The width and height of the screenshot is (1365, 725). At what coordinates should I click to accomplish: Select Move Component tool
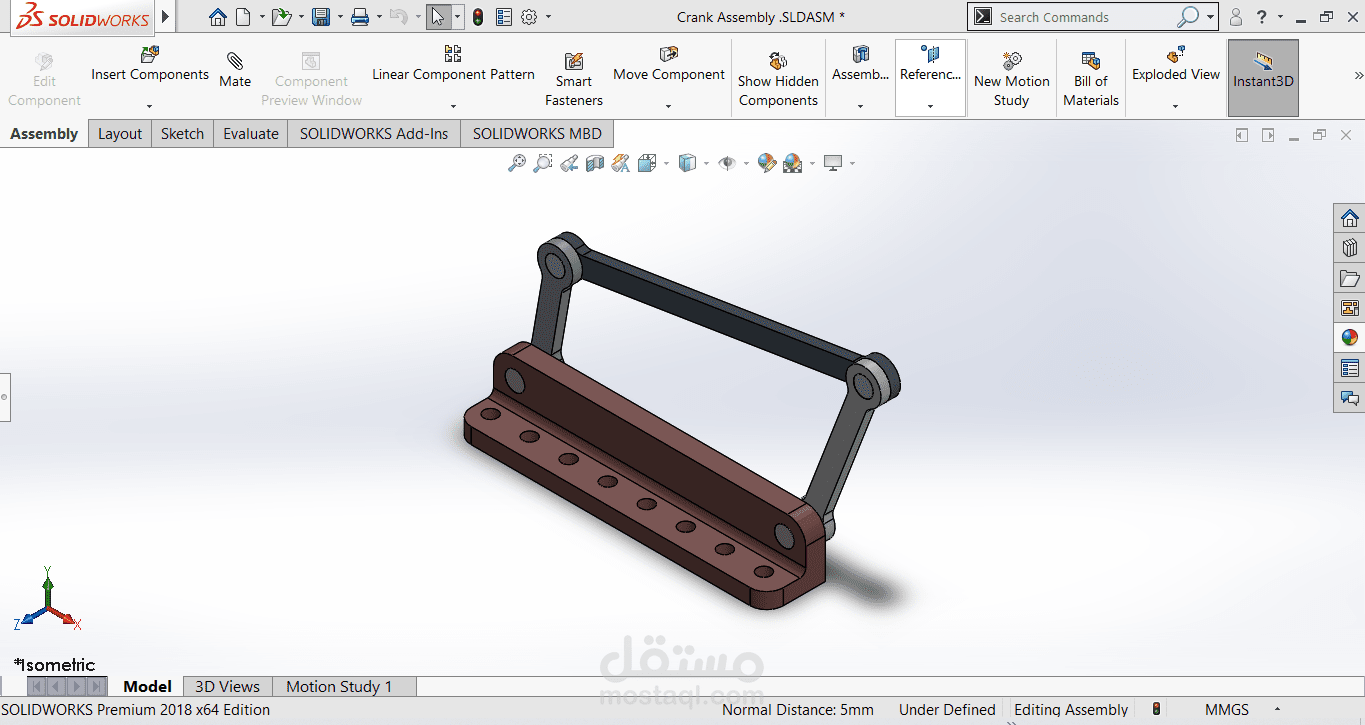pos(669,65)
